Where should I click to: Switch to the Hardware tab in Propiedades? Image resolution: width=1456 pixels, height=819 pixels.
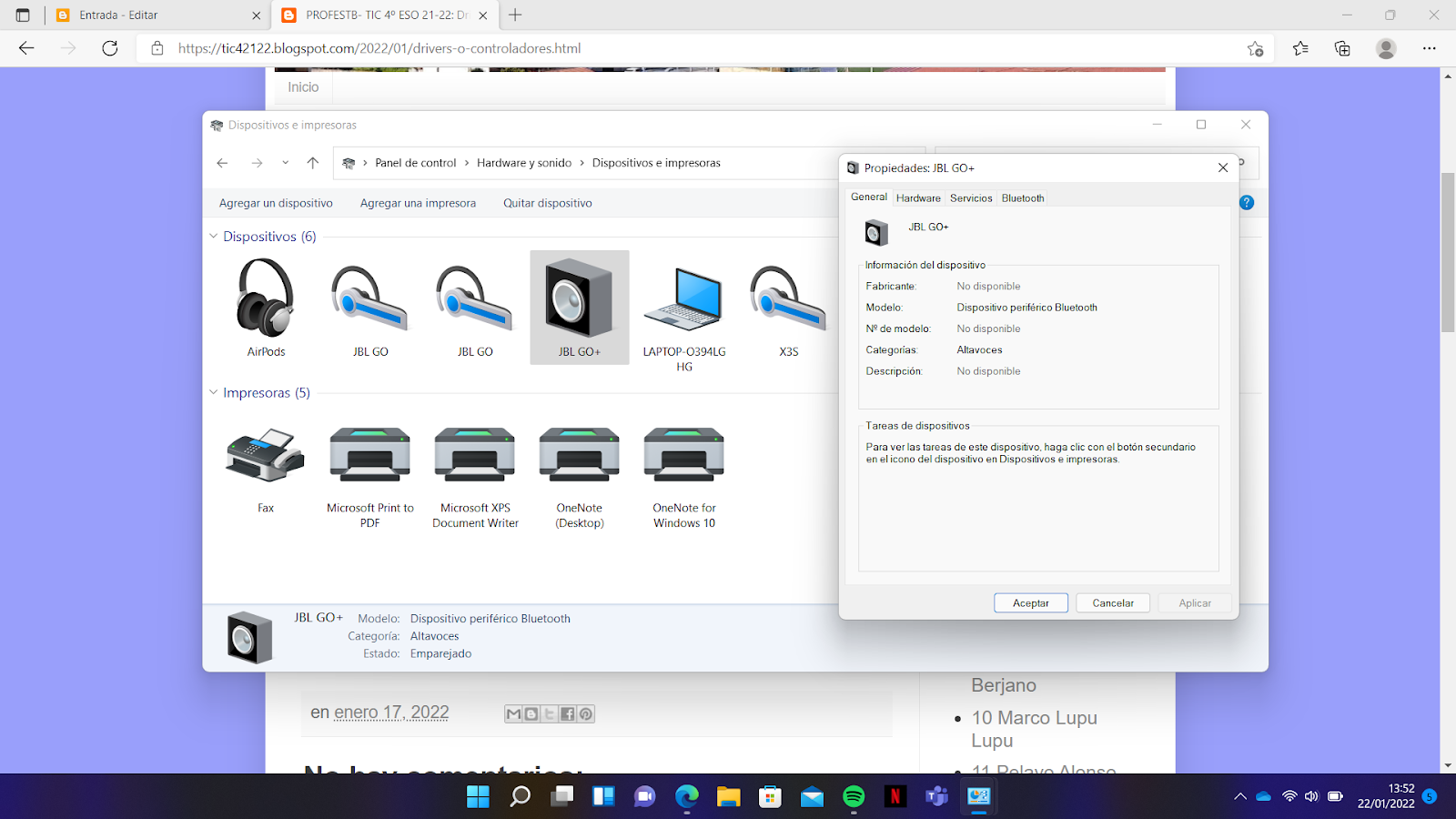pyautogui.click(x=918, y=198)
